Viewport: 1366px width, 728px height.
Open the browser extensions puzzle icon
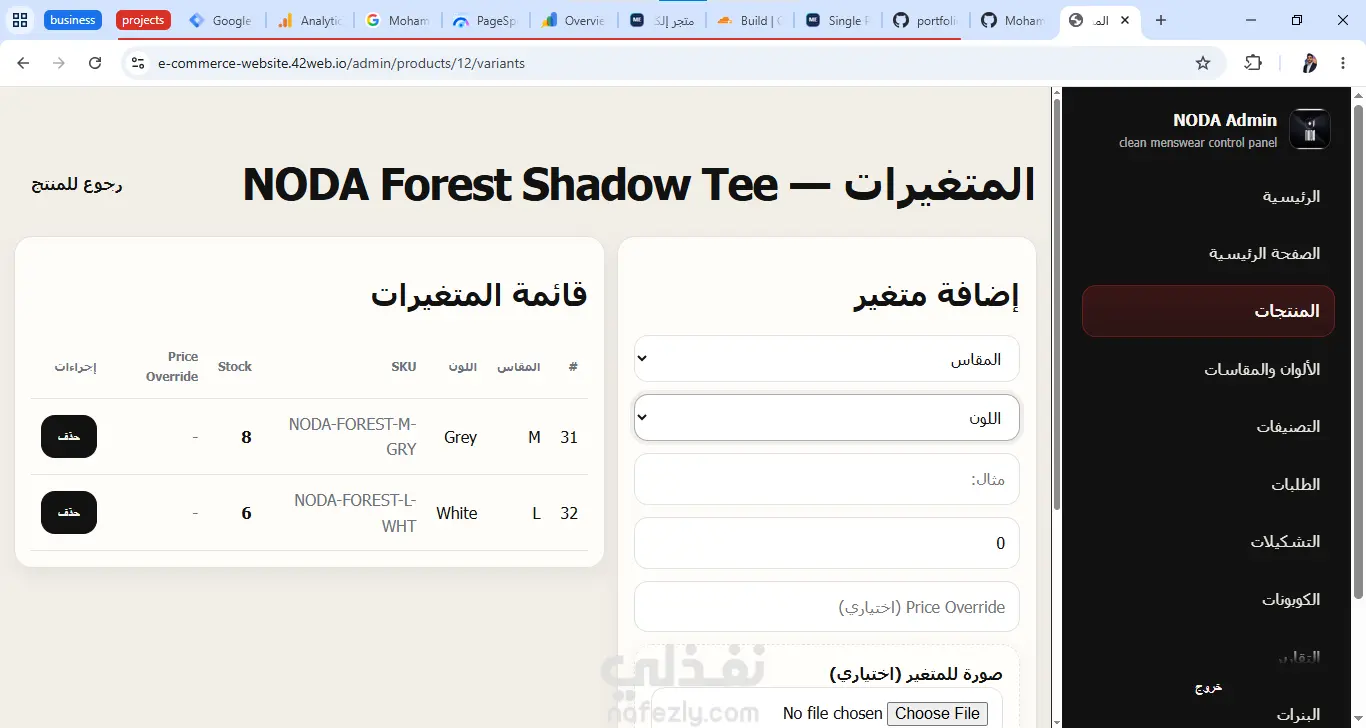point(1253,63)
